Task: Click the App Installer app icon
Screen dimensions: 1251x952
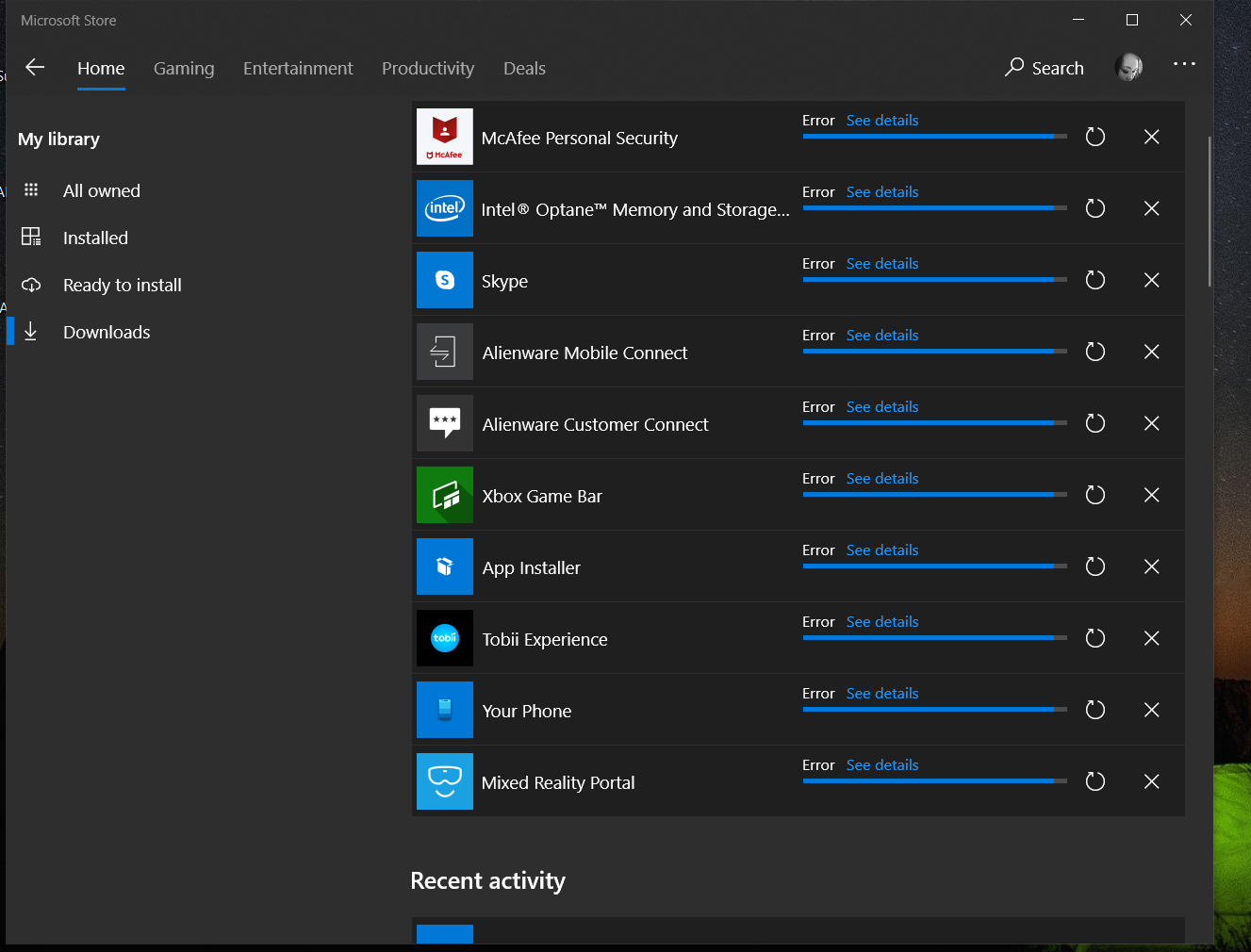Action: (x=445, y=566)
